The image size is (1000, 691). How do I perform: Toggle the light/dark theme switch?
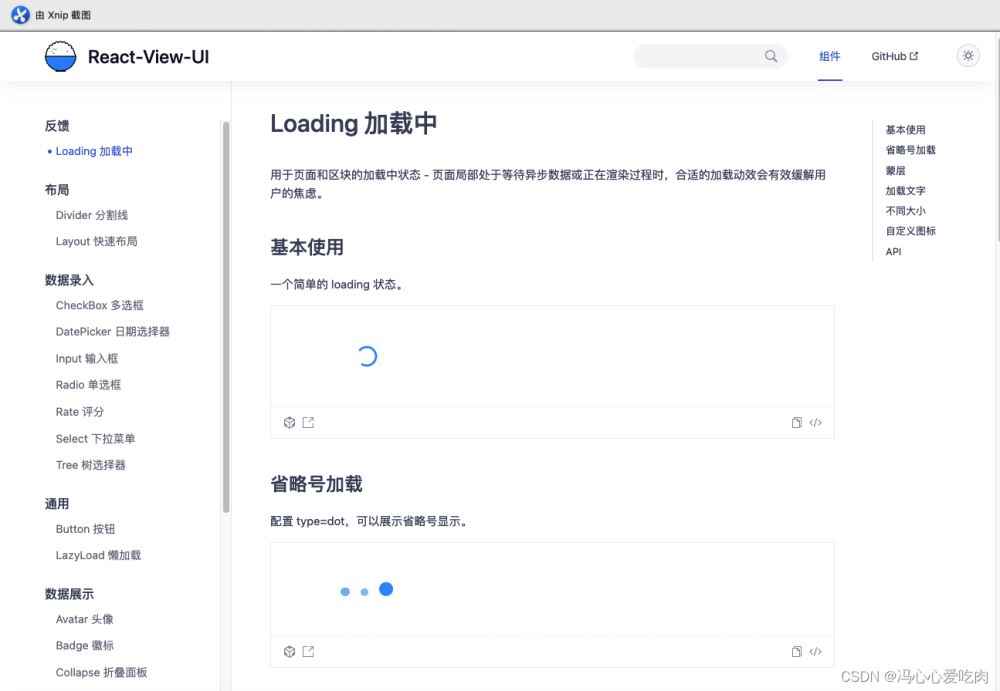[x=967, y=56]
